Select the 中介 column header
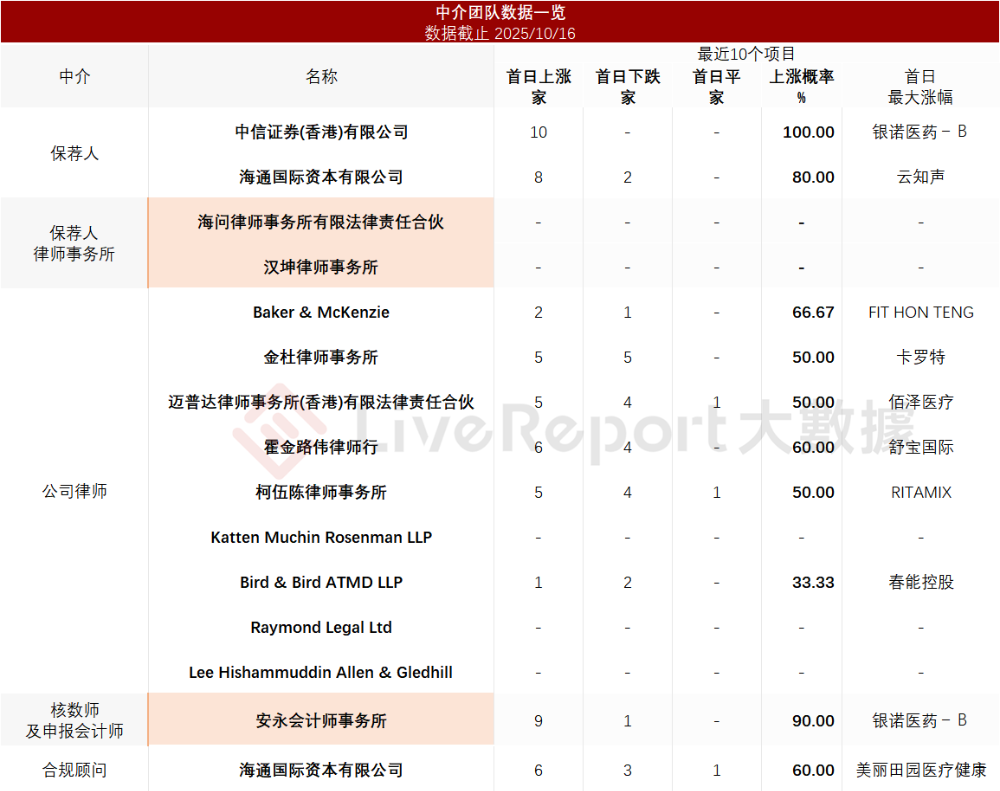 tap(75, 77)
